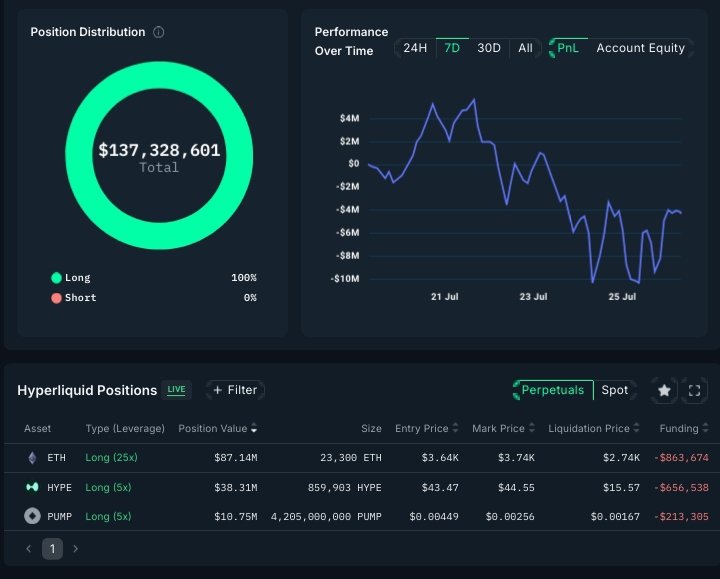The width and height of the screenshot is (720, 579).
Task: Select the All timeframe
Action: (525, 48)
